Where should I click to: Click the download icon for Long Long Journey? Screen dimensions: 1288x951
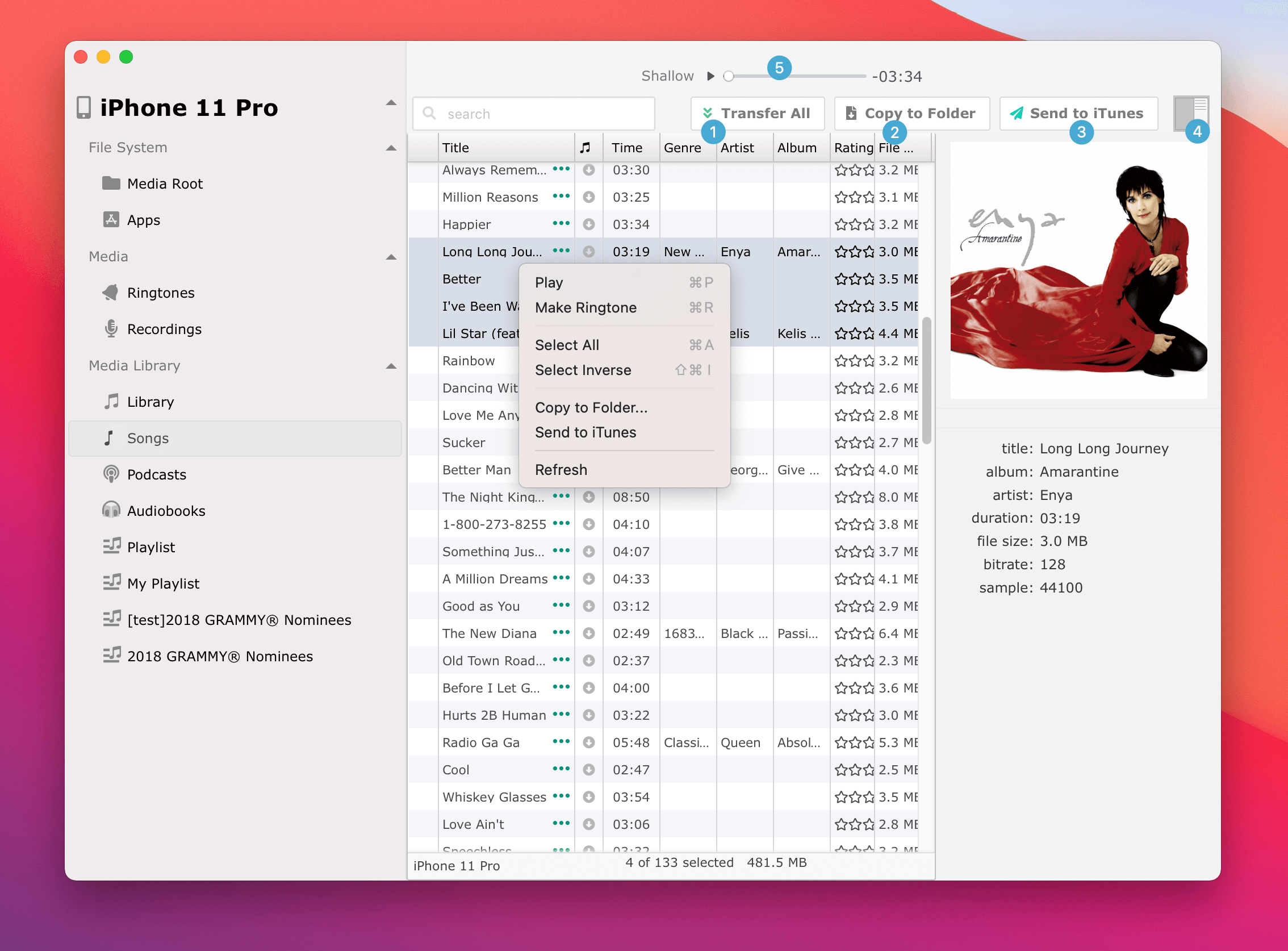(589, 252)
